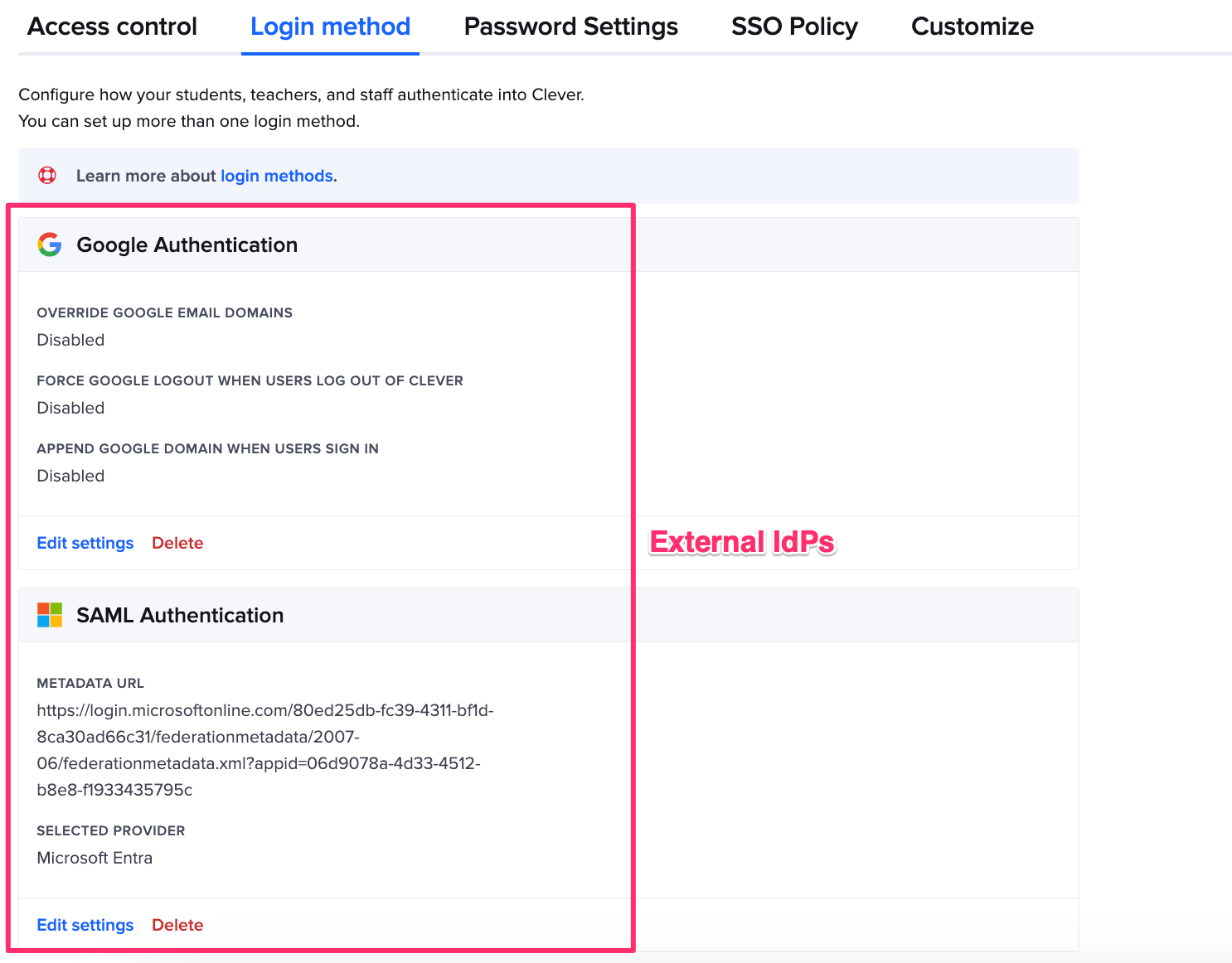Go to the SSO Policy tab
This screenshot has height=963, width=1232.
click(794, 27)
